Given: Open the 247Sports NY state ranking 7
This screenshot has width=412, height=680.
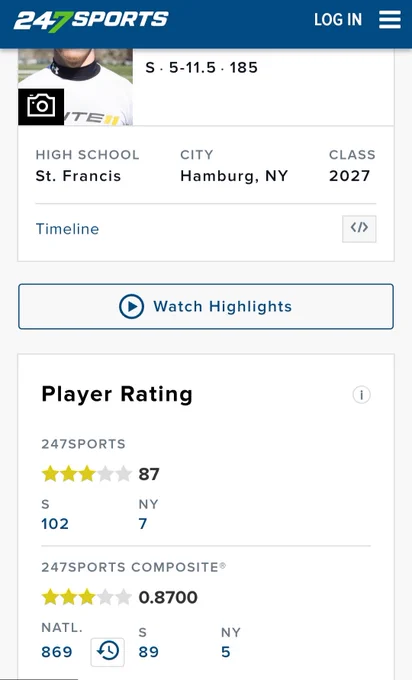Looking at the screenshot, I should click(x=143, y=524).
